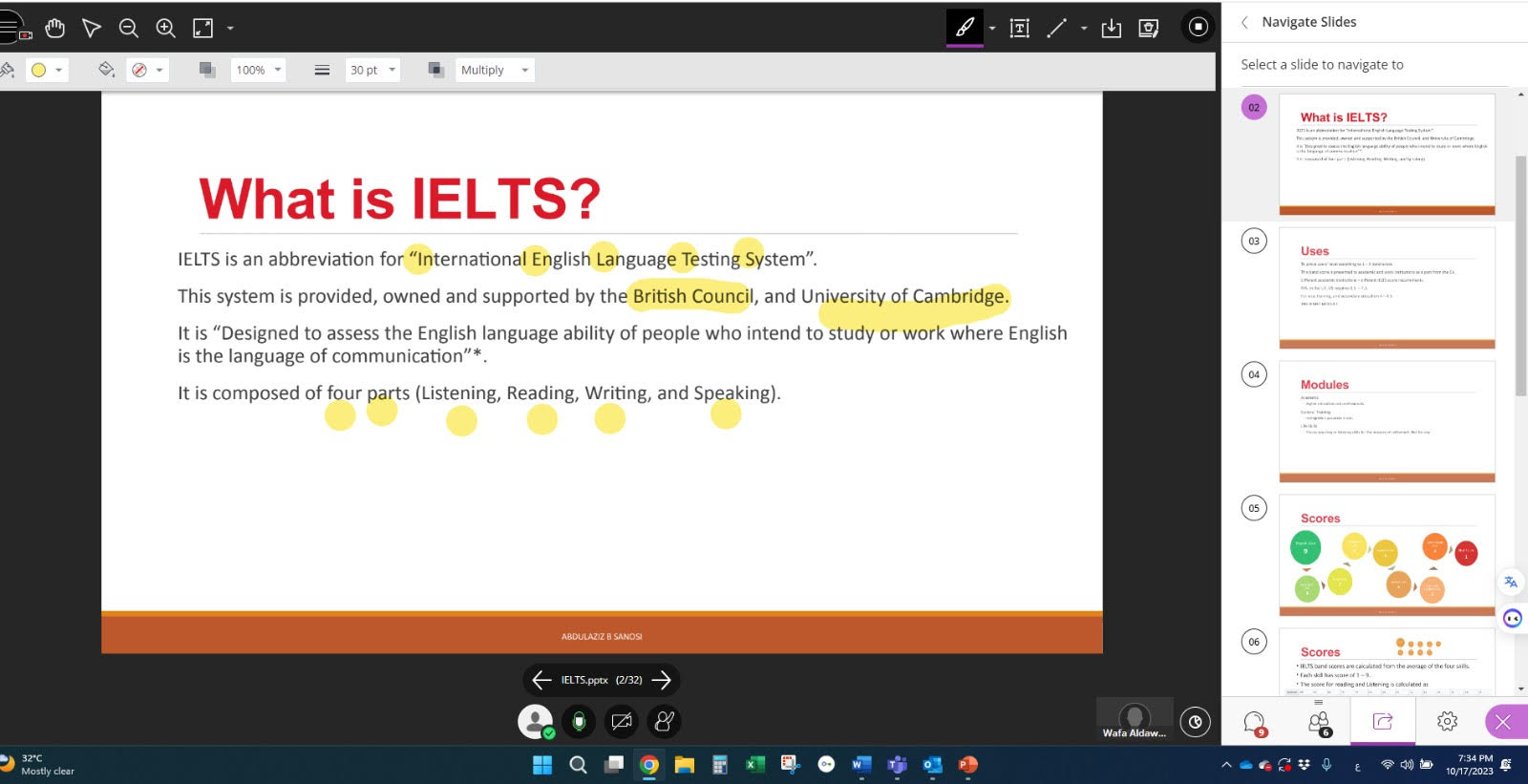Clear all annotations from the slide
Viewport: 1528px width, 784px height.
click(1149, 28)
